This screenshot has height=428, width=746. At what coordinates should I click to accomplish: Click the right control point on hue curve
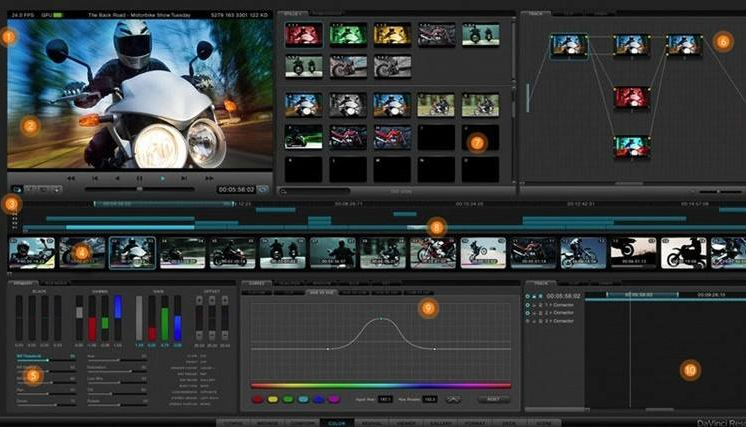[x=434, y=349]
